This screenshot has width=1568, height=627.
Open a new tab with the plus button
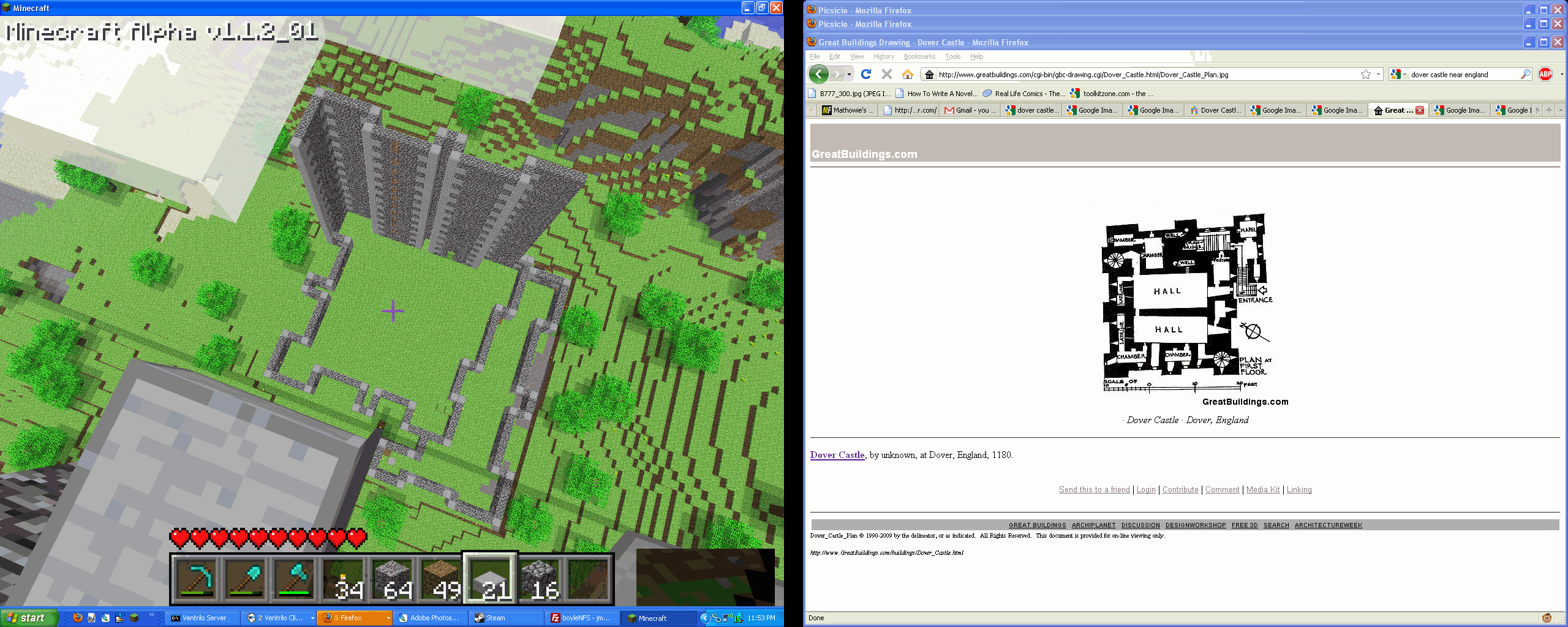coord(1549,110)
